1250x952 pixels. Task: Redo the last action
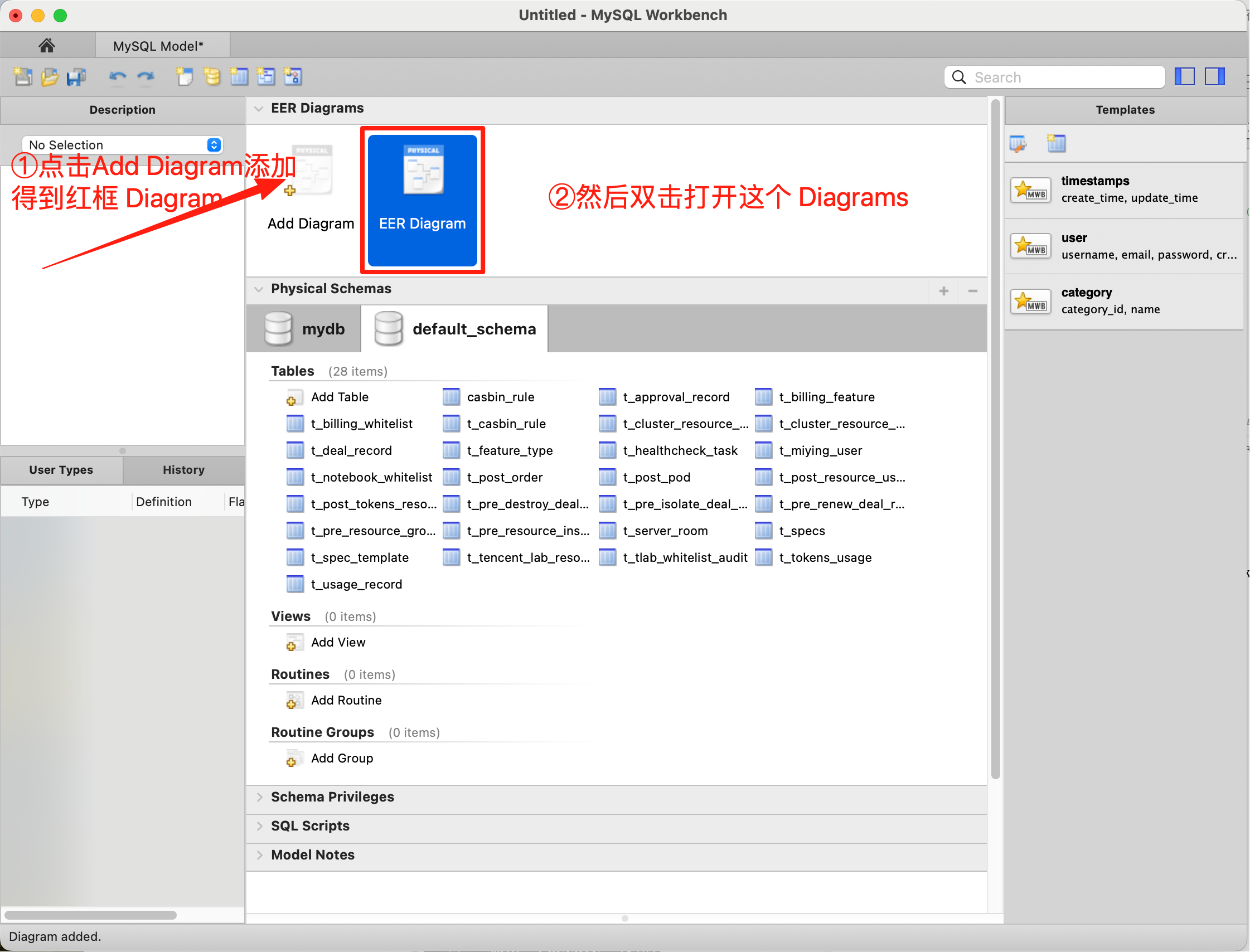pos(146,76)
